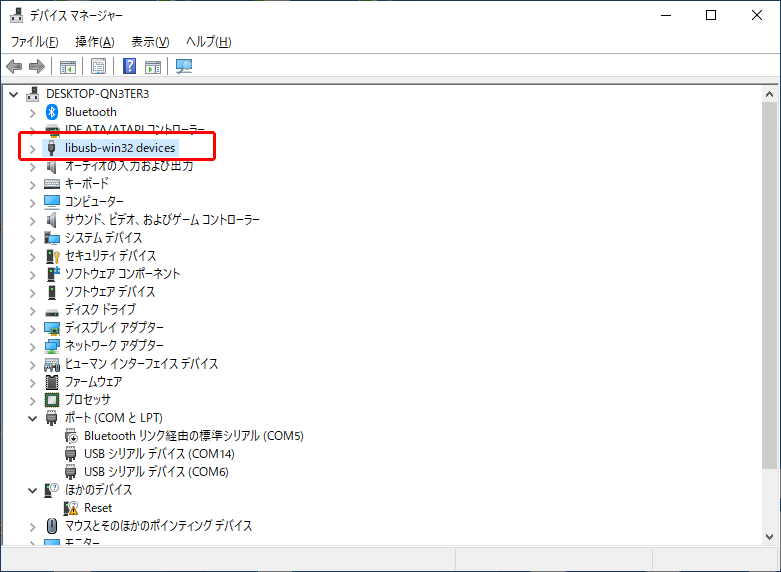Screen dimensions: 781x572
Task: Collapse the DESKTOP-QN3TER3 root node
Action: click(13, 94)
